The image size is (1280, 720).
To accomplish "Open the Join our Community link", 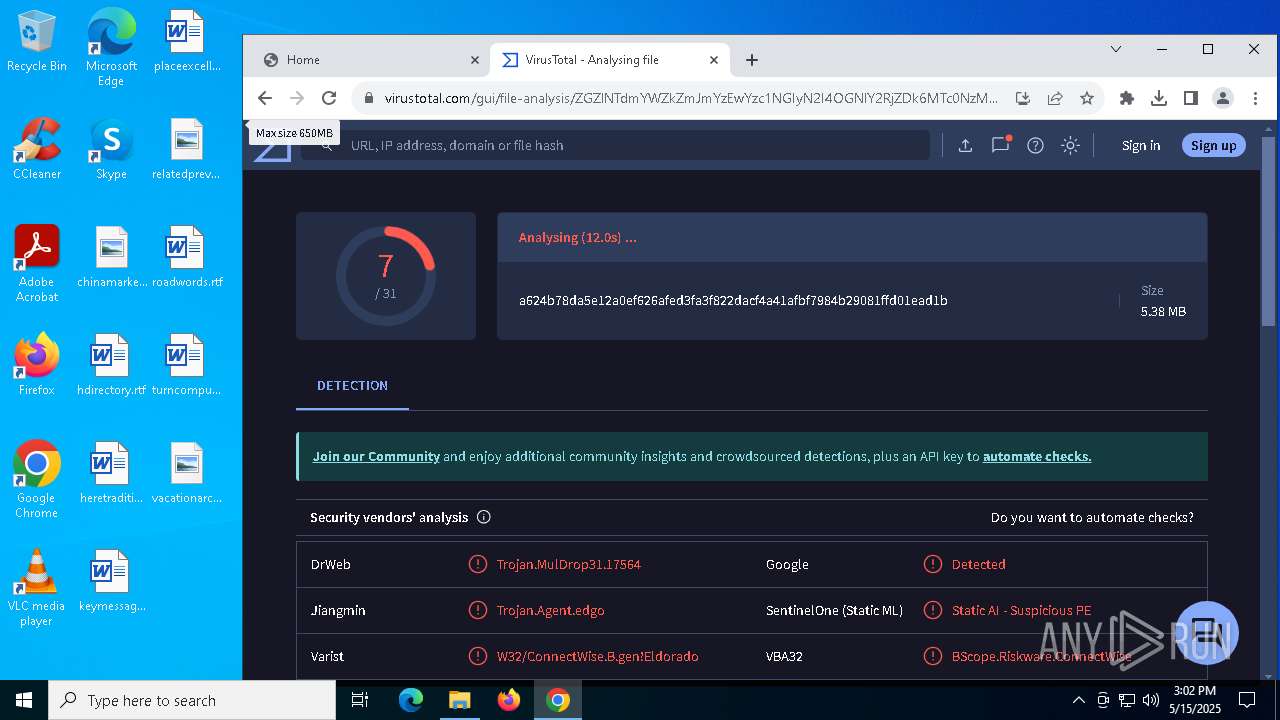I will pos(376,456).
